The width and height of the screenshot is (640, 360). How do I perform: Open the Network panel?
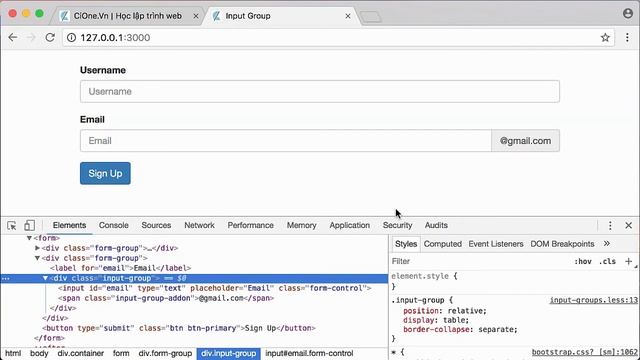pos(199,225)
